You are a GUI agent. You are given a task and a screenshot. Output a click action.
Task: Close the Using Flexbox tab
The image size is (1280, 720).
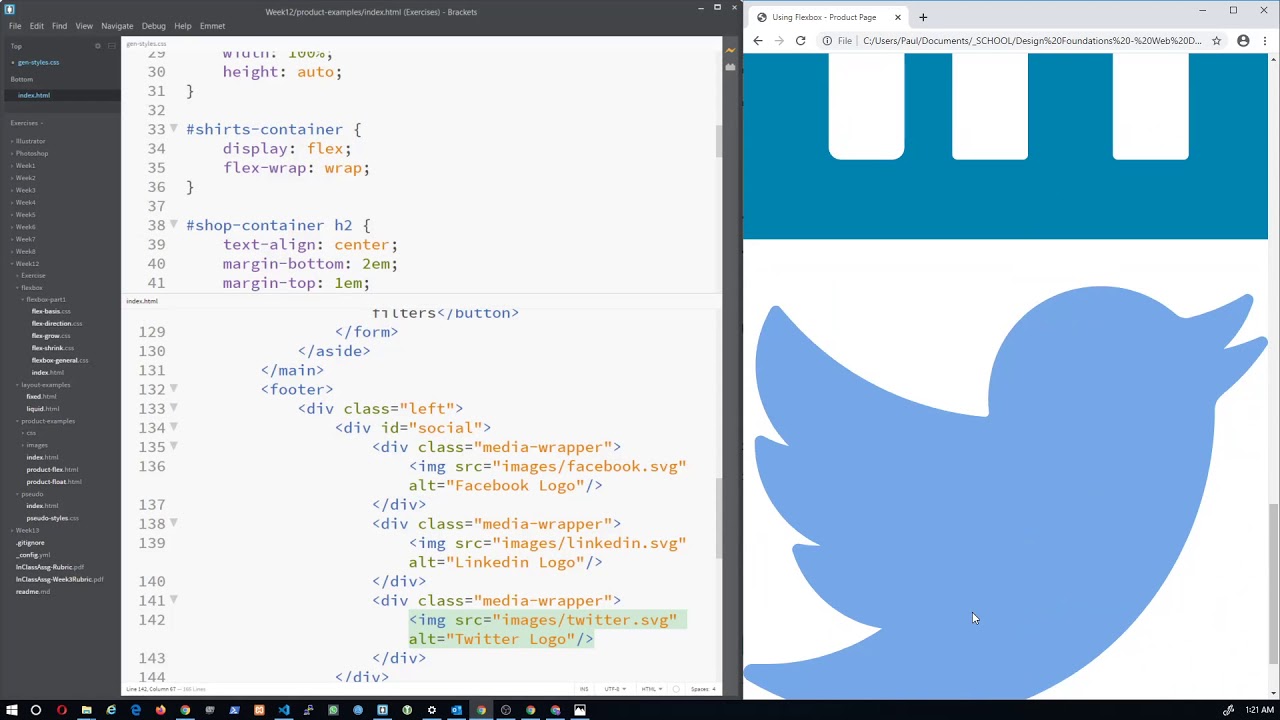pos(897,17)
